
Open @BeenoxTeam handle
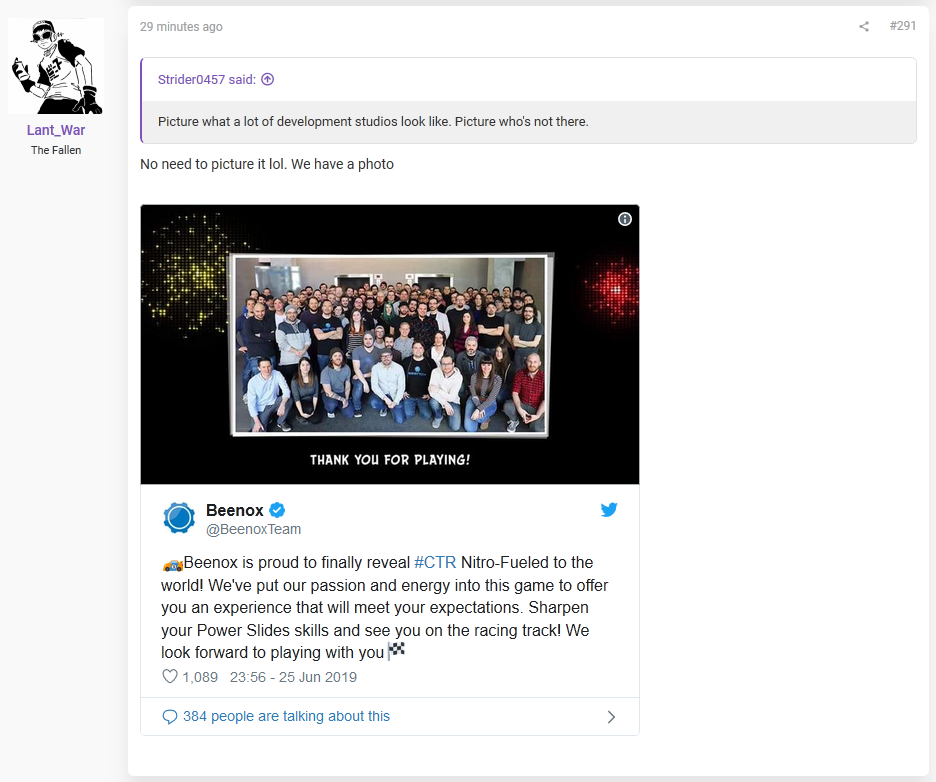(x=253, y=529)
